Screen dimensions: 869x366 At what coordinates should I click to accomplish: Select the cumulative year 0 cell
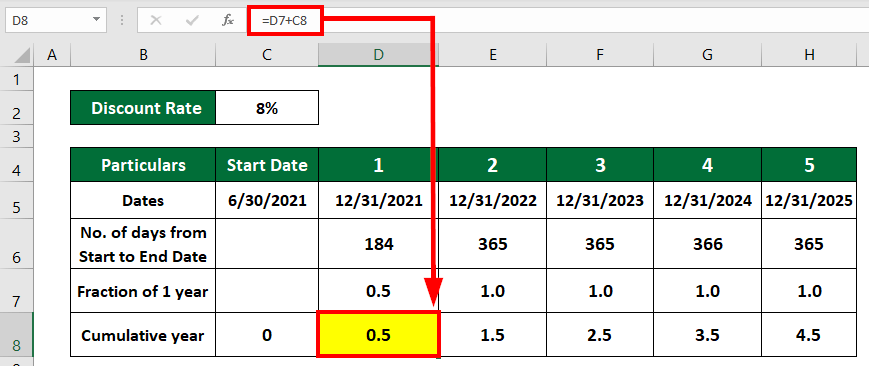click(267, 335)
